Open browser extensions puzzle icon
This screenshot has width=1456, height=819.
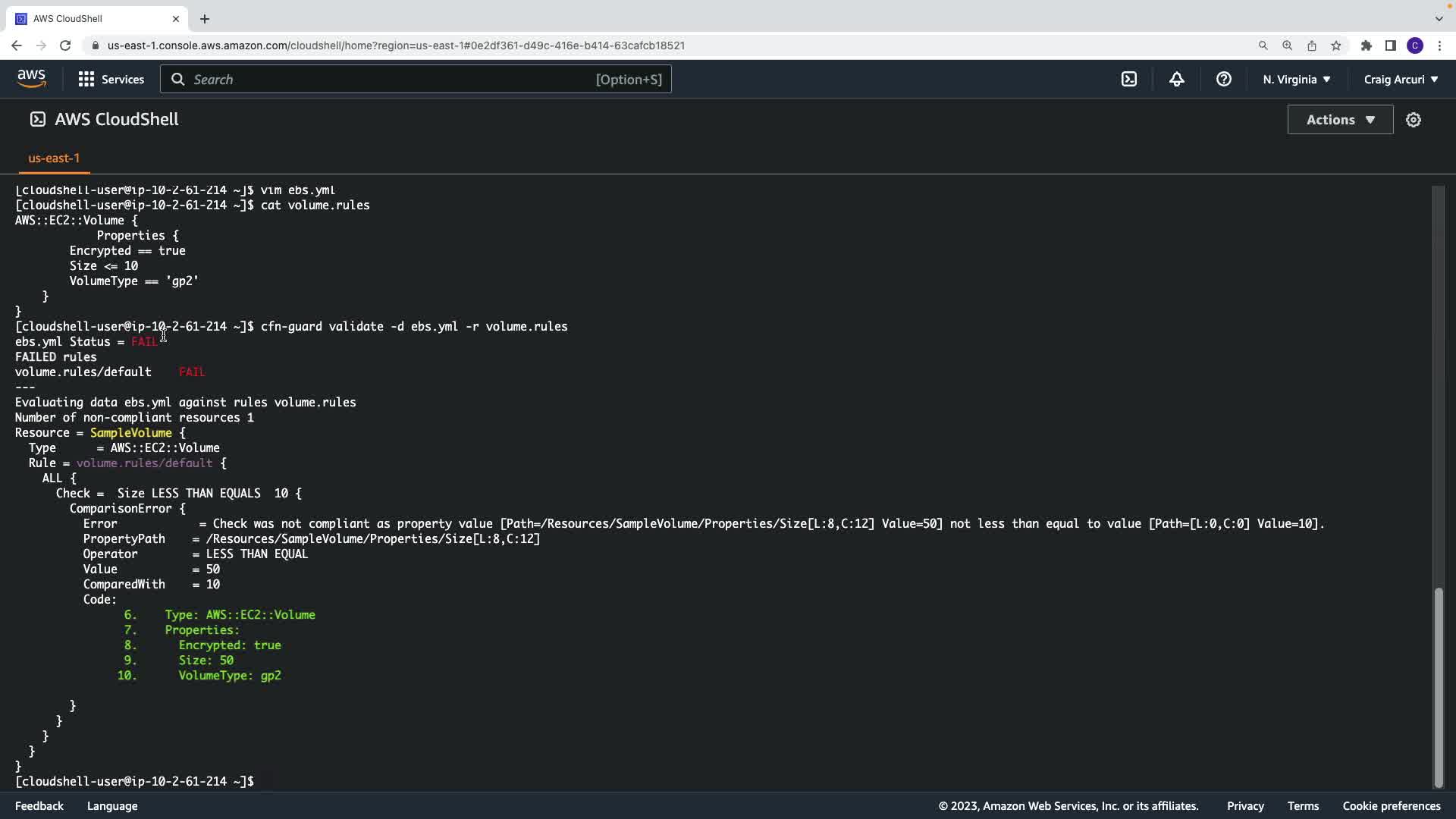[1366, 45]
